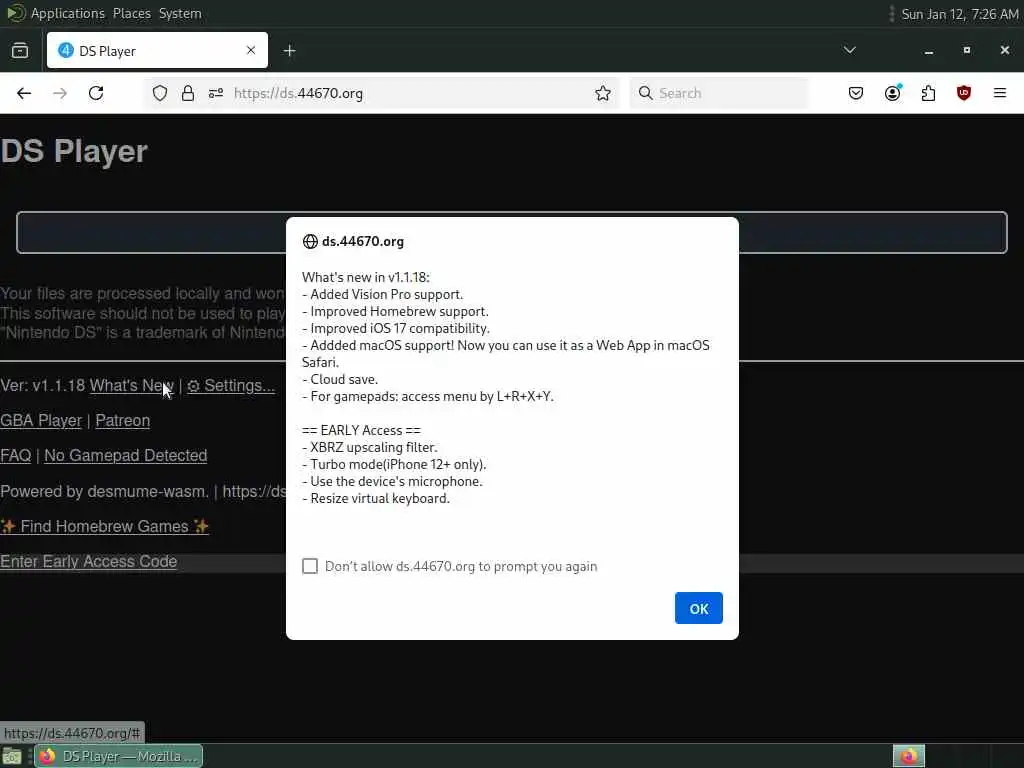
Task: Click the show desktop icon in bottom panel
Action: click(12, 756)
